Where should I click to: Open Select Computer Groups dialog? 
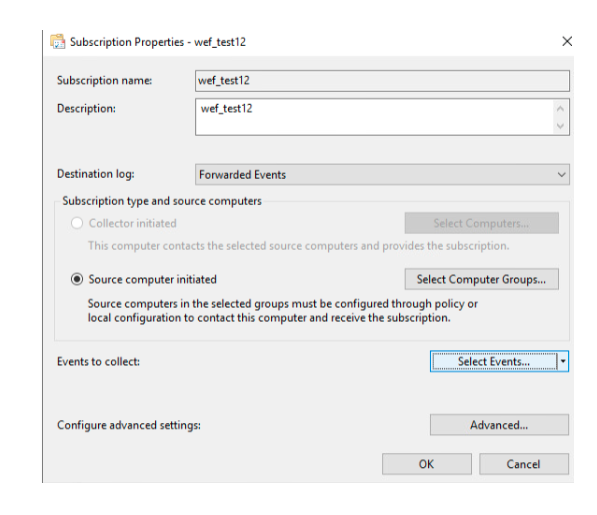tap(482, 279)
